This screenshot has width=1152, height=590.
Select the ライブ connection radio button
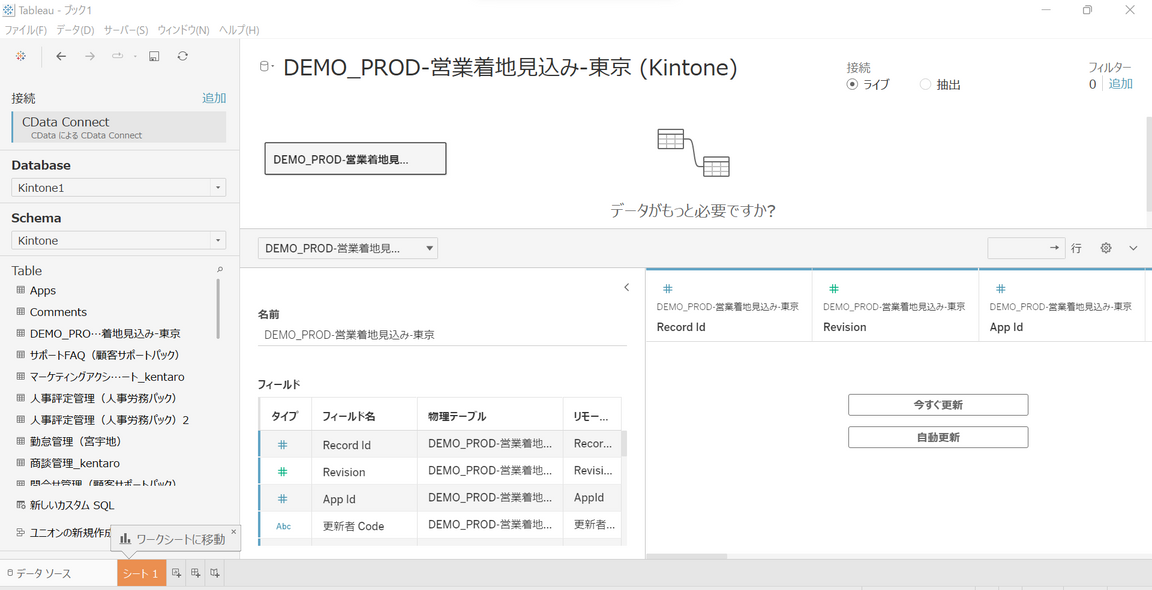pyautogui.click(x=852, y=84)
